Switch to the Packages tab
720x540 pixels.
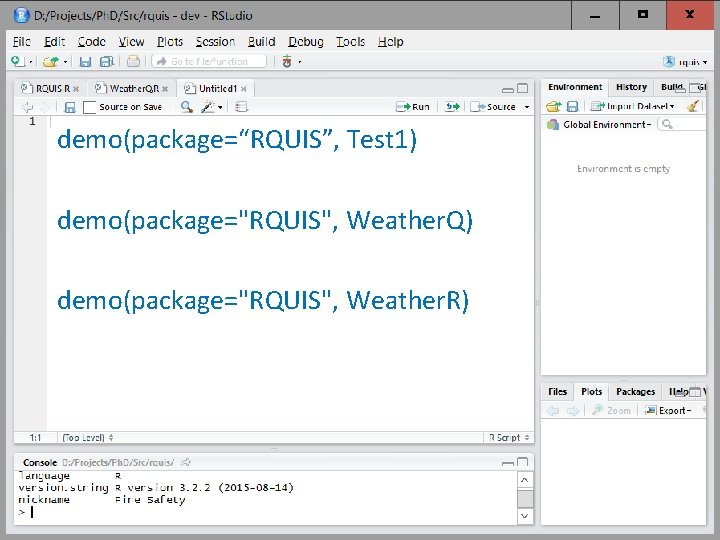pos(635,392)
